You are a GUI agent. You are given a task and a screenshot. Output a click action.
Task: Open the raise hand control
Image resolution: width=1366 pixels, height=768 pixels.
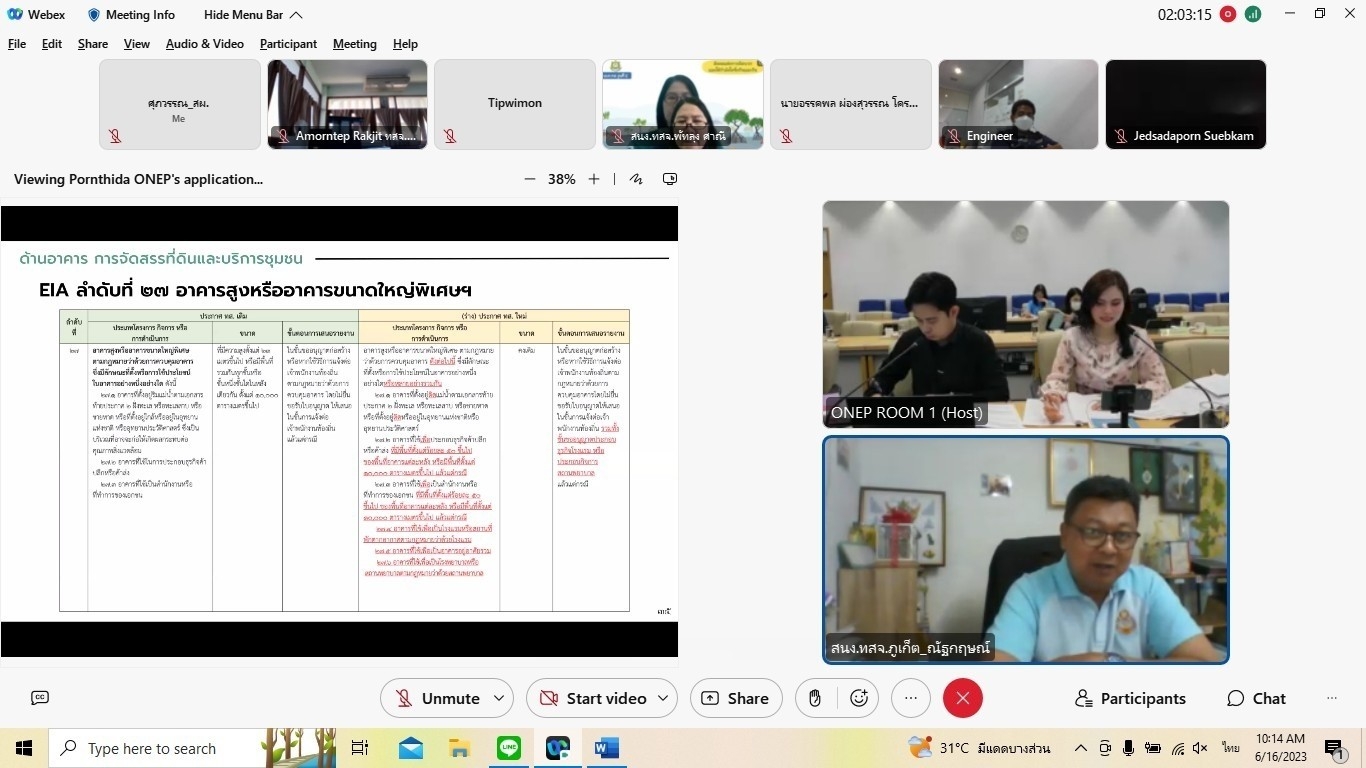[815, 698]
